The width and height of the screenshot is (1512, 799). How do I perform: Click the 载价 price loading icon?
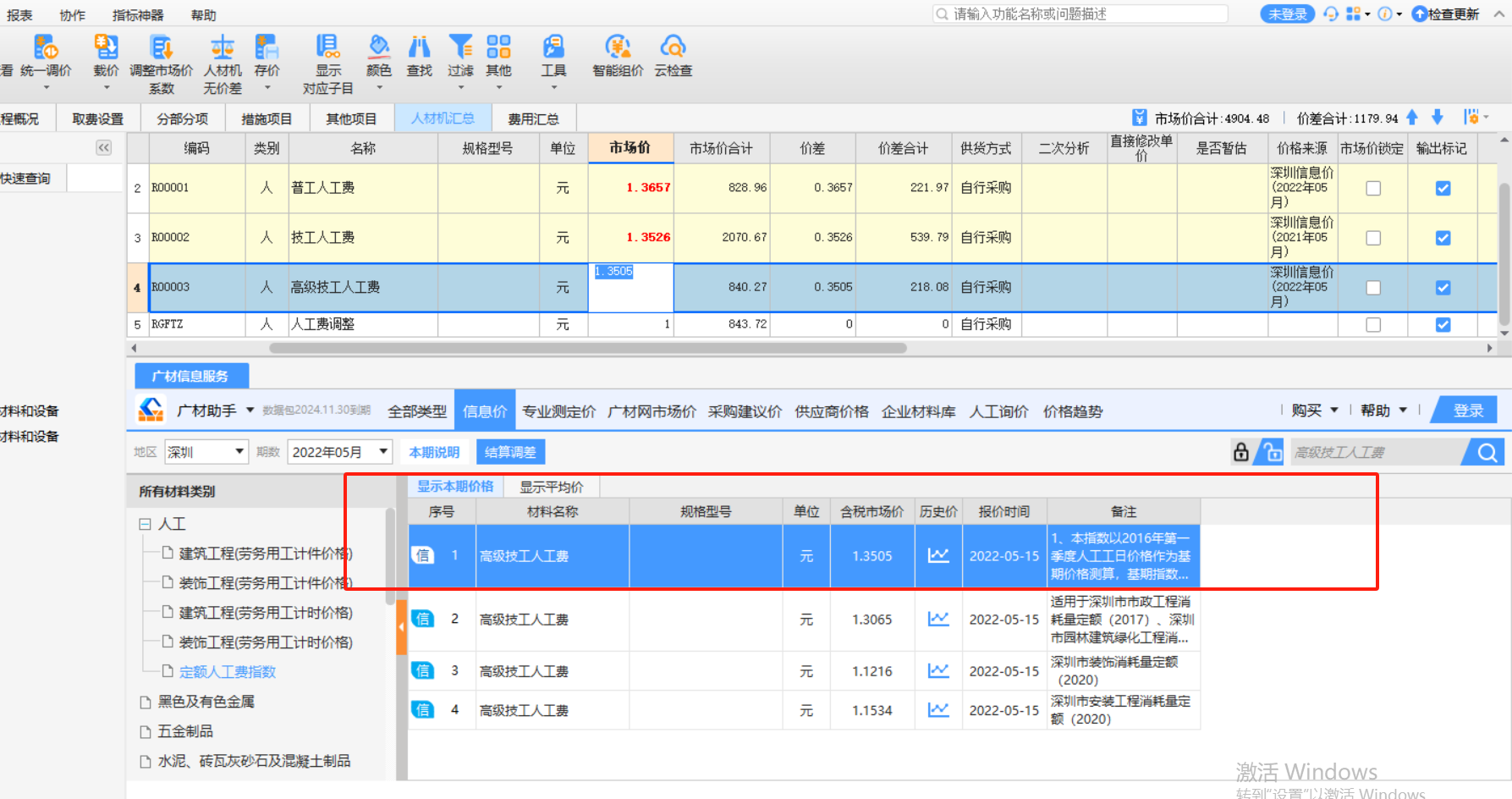point(106,47)
